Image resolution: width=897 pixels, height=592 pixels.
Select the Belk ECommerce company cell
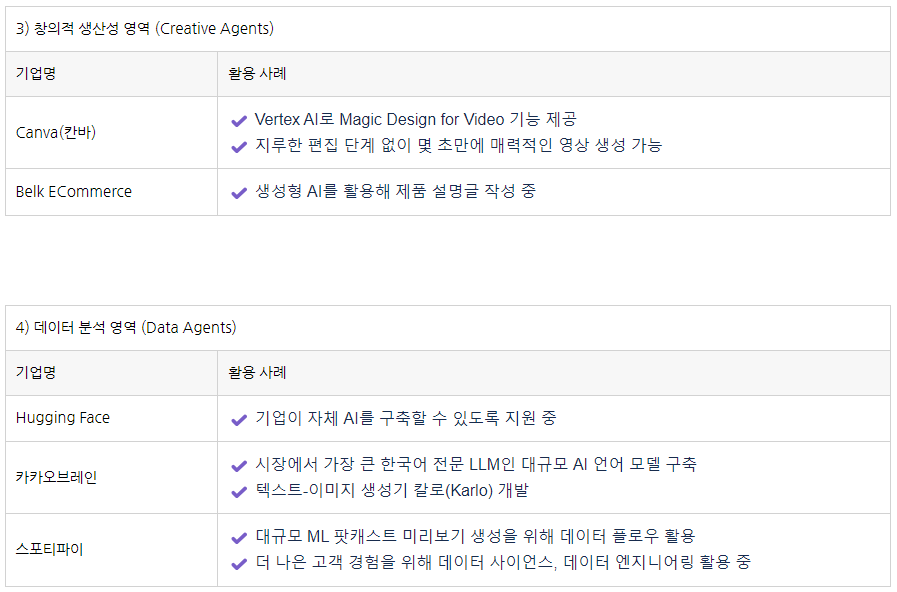coord(112,192)
